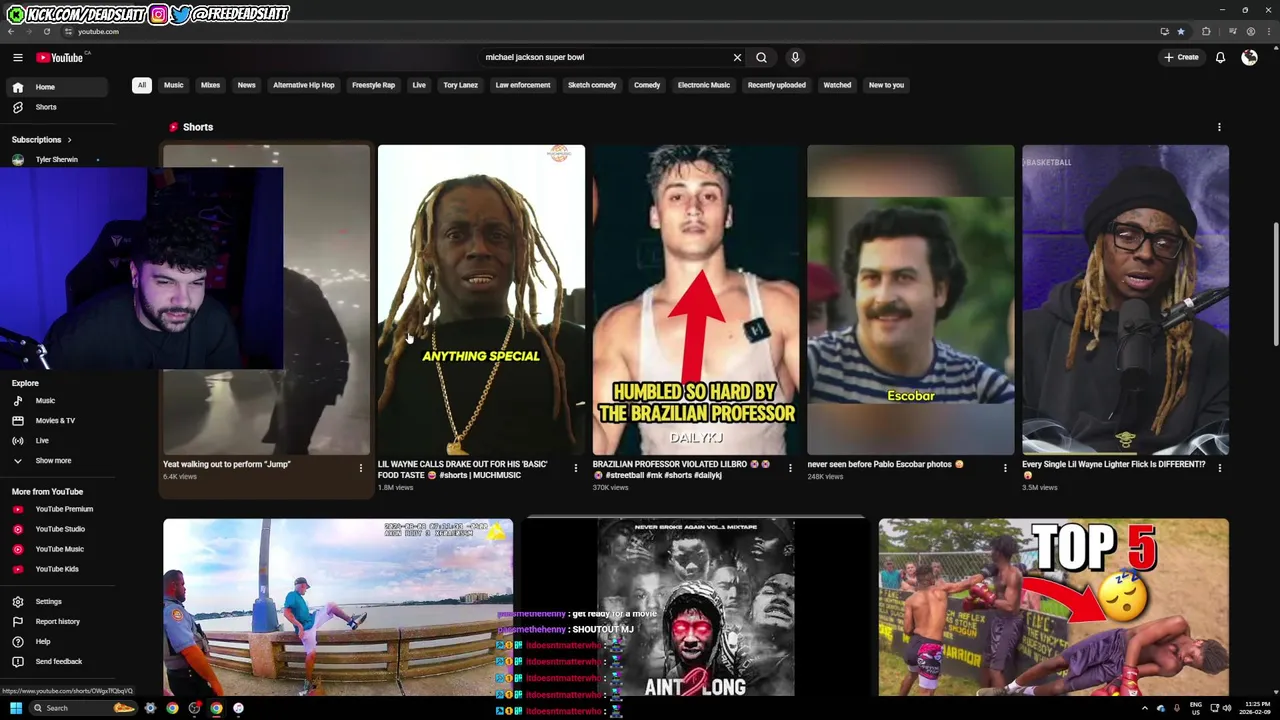The height and width of the screenshot is (720, 1280).
Task: Select the News filter chip
Action: click(246, 85)
